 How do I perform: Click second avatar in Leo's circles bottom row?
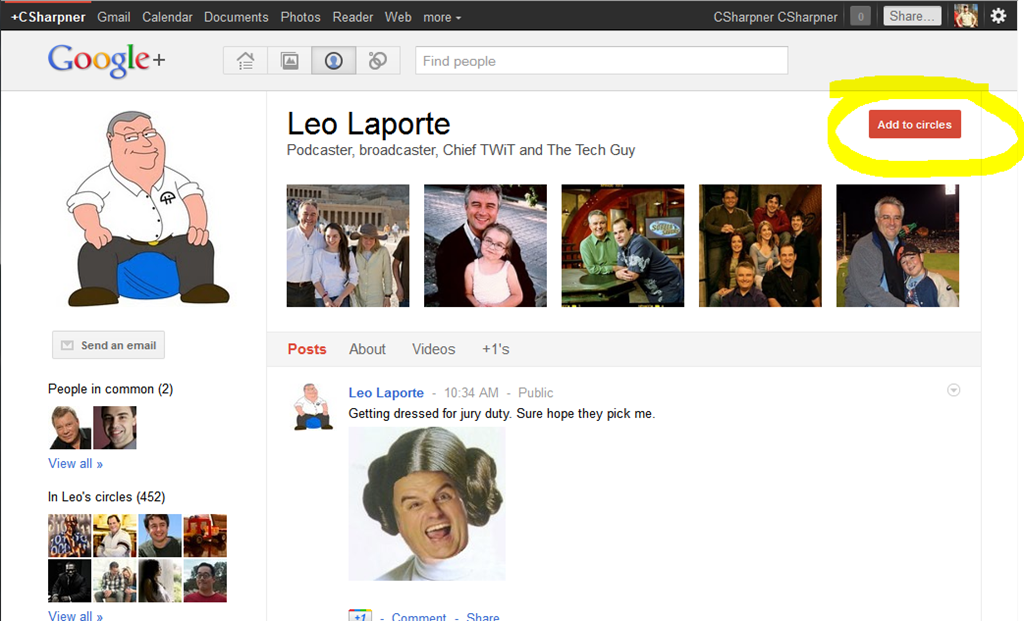pos(115,581)
